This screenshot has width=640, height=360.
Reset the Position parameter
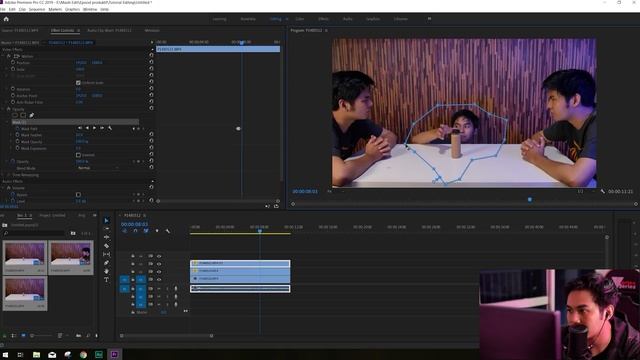[151, 62]
